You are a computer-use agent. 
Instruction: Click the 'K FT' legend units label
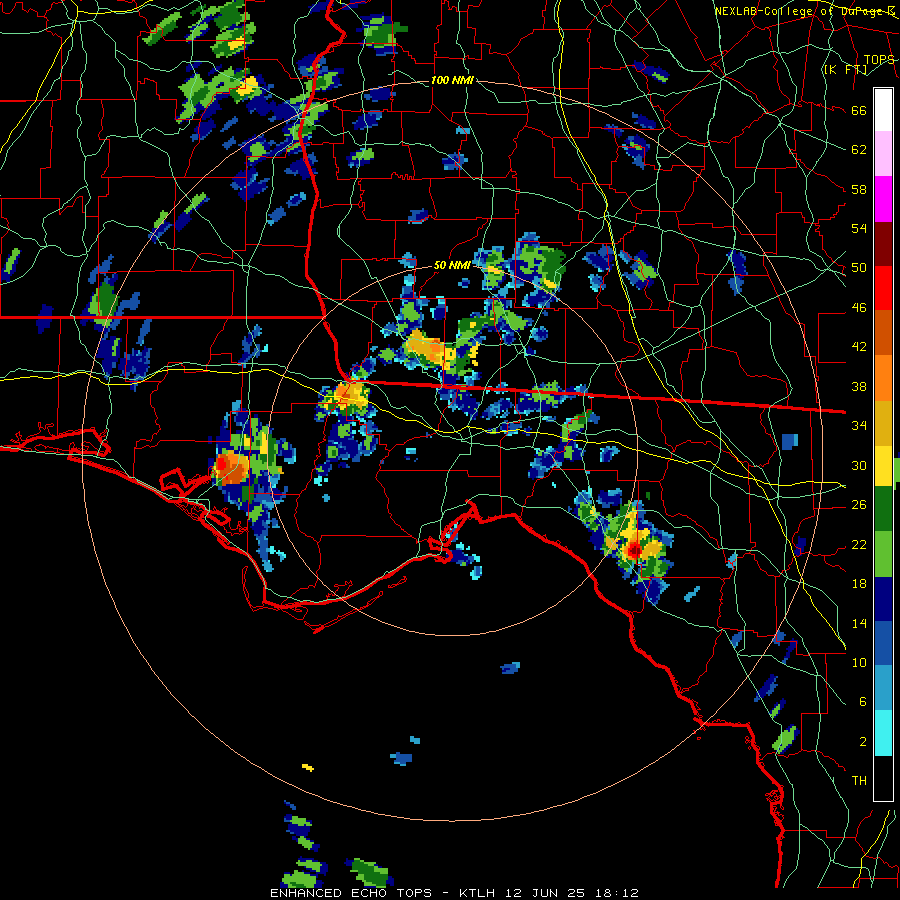845,69
